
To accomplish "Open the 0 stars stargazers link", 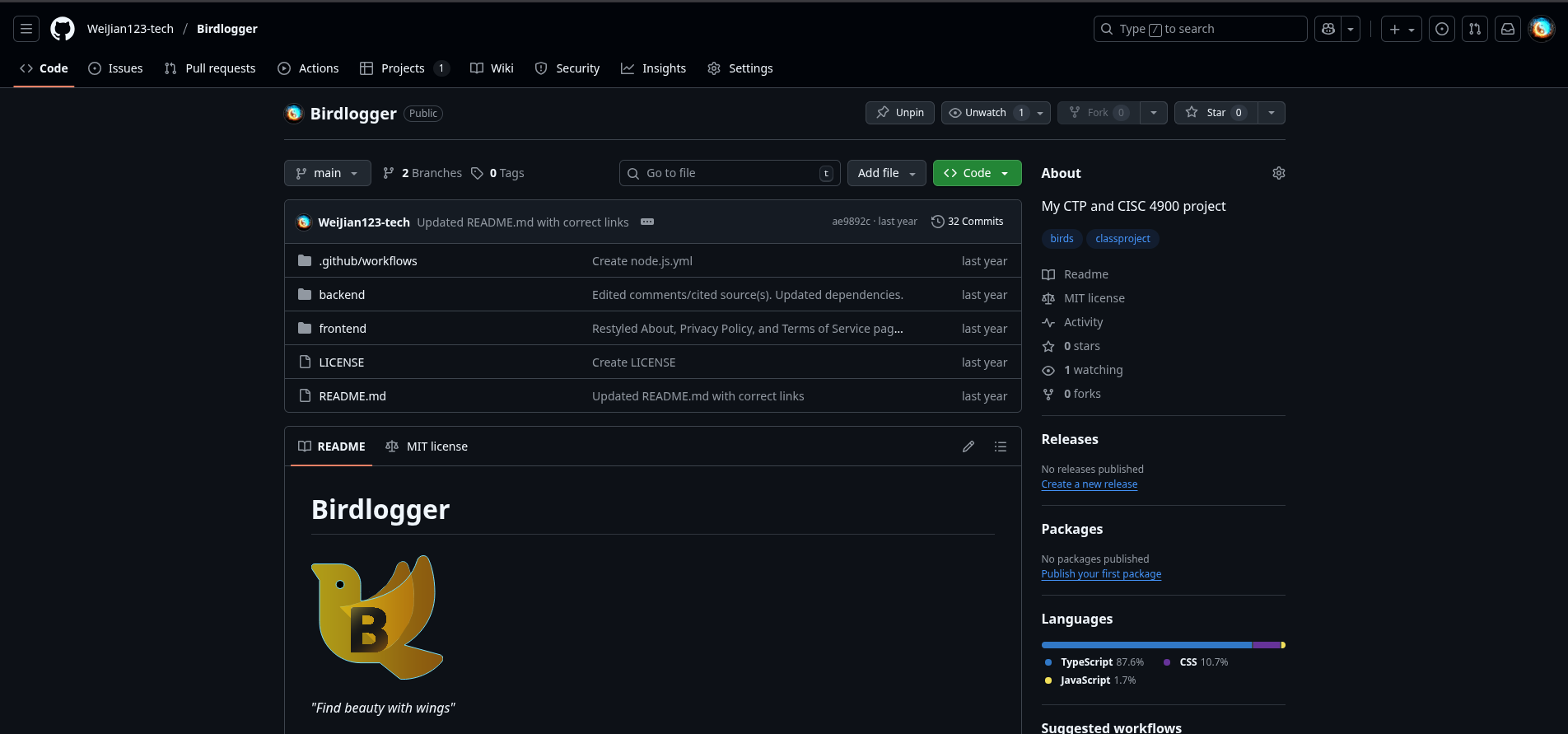I will pos(1071,346).
